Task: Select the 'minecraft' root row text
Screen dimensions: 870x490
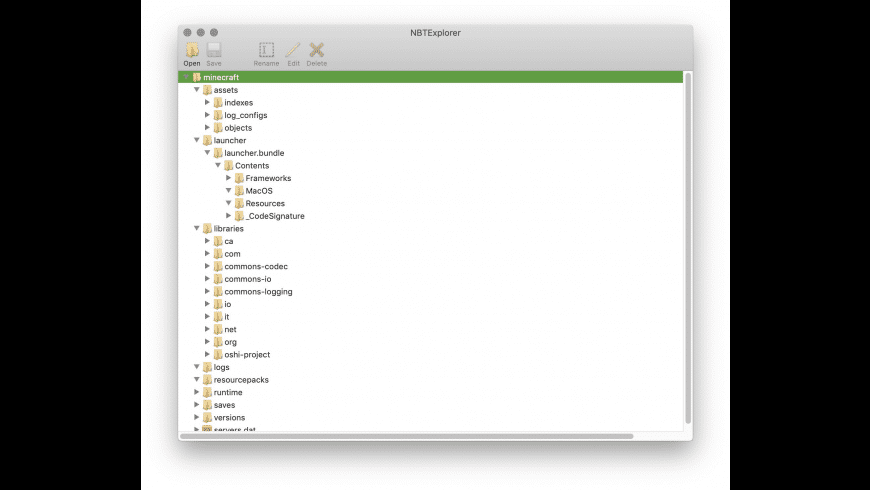Action: point(221,77)
